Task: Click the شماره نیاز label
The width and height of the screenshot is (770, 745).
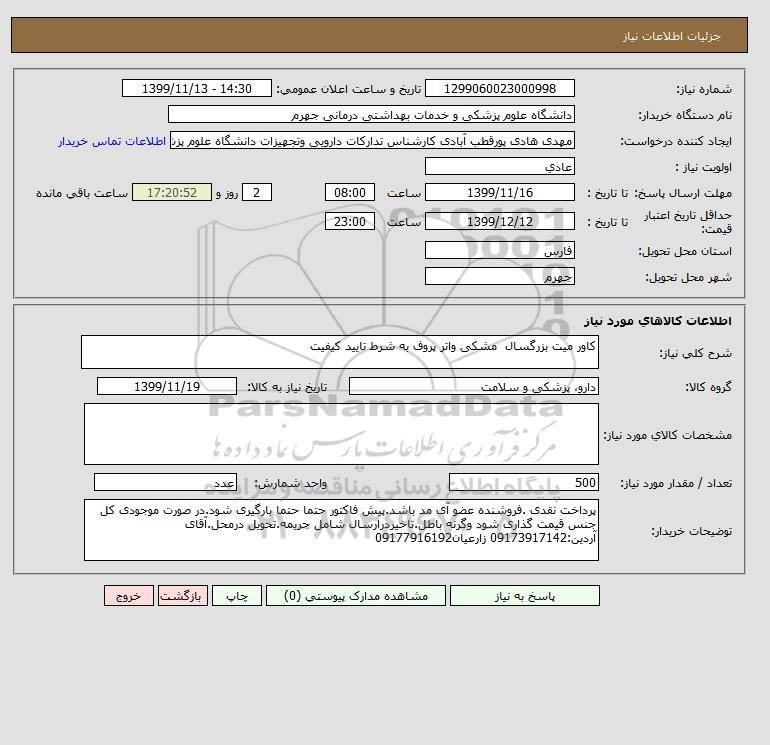Action: [x=704, y=89]
